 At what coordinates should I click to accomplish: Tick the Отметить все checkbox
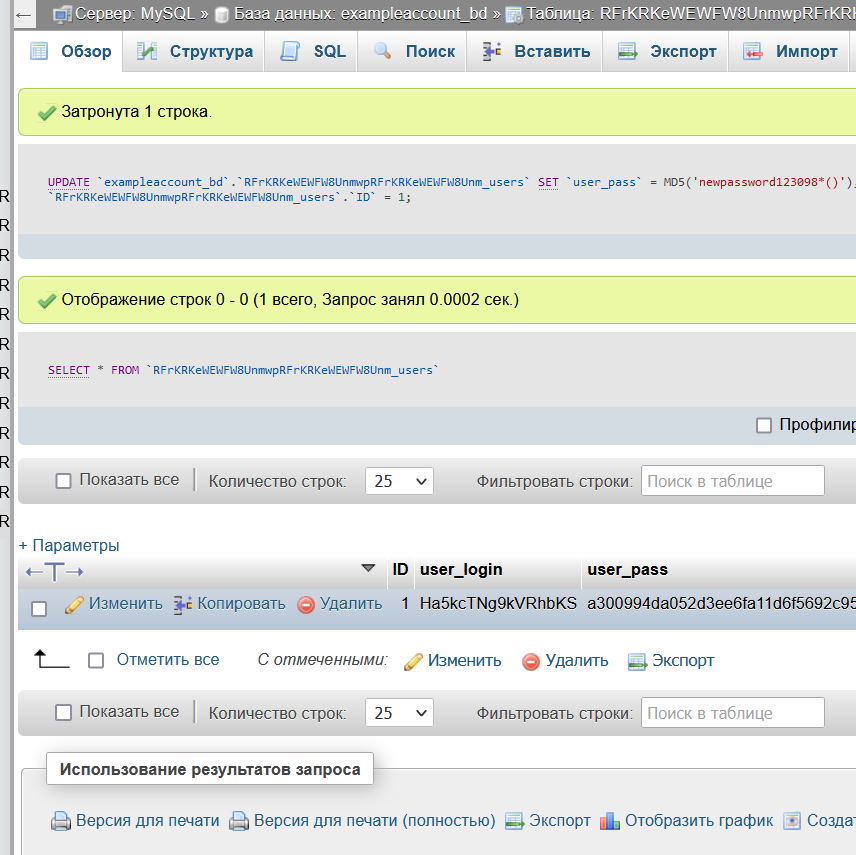[x=96, y=660]
